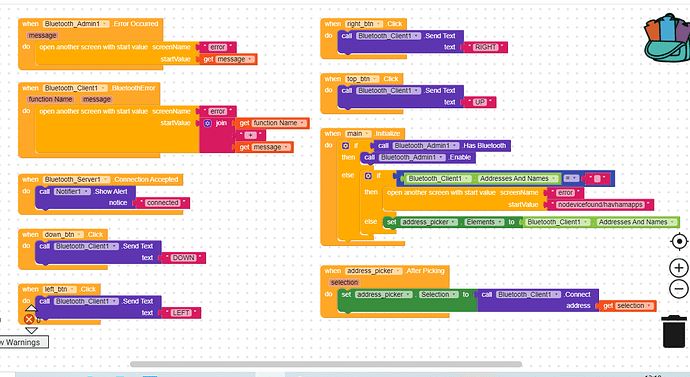Click the trash can icon
The width and height of the screenshot is (690, 377).
pyautogui.click(x=674, y=331)
